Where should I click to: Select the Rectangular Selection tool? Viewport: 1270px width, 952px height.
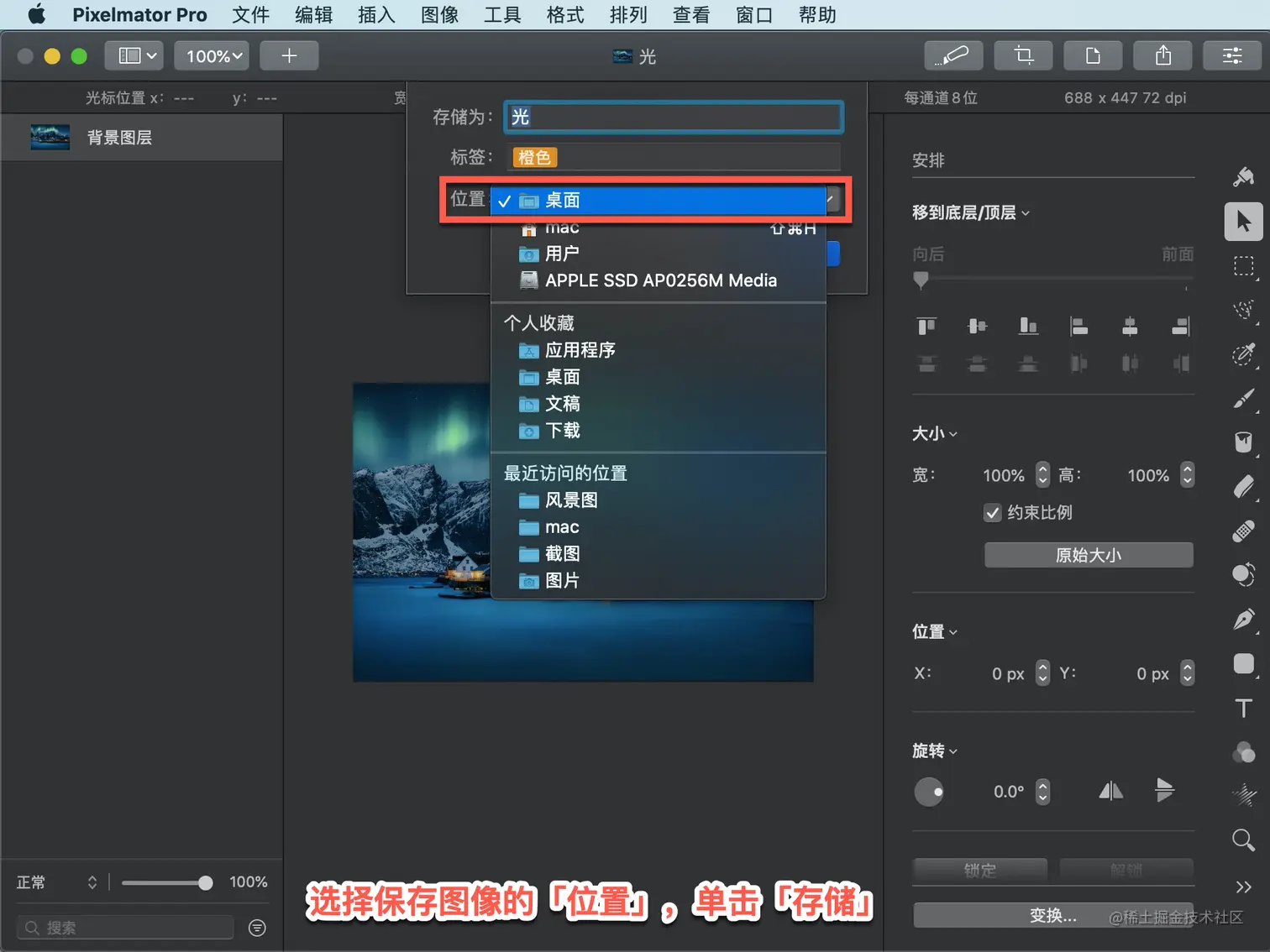coord(1244,266)
